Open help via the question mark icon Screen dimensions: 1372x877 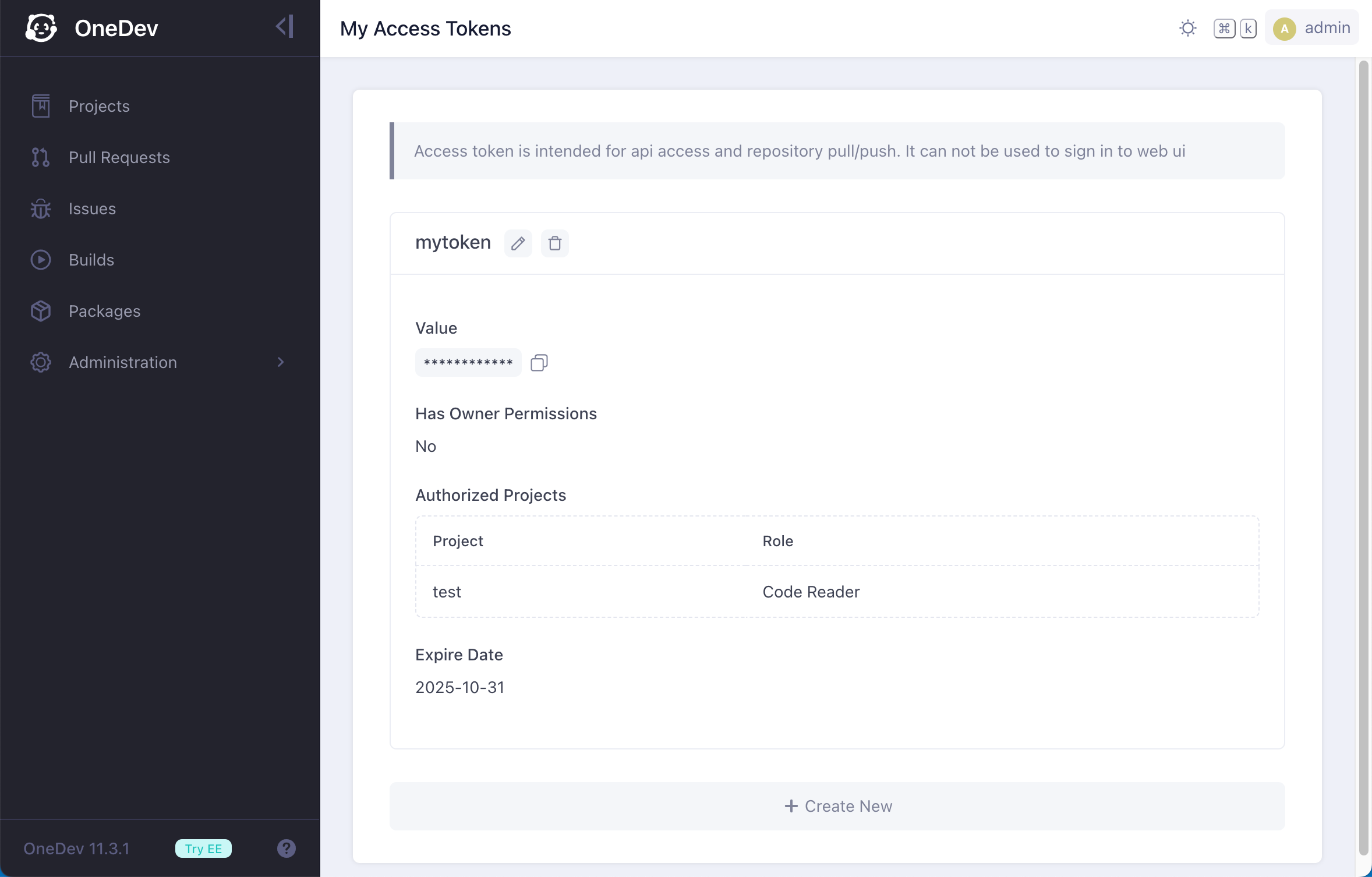click(x=285, y=848)
